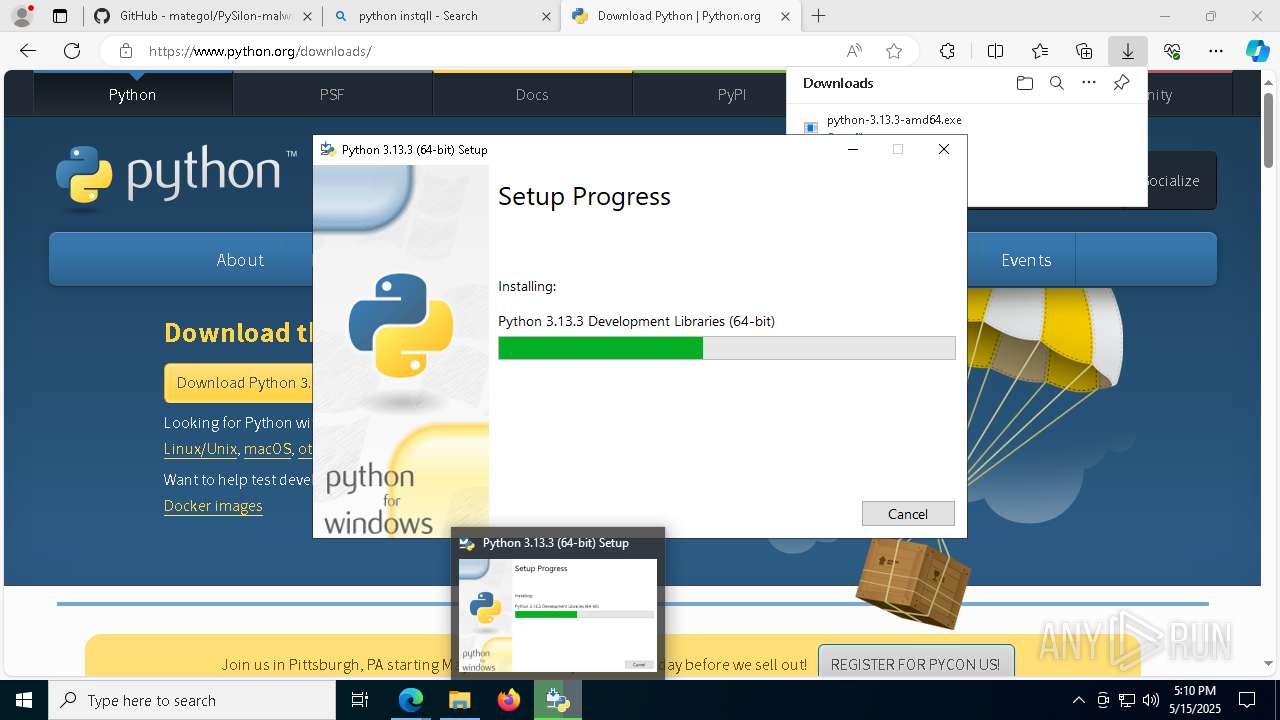Open Edge Settings and more menu
Viewport: 1280px width, 720px height.
[1216, 51]
